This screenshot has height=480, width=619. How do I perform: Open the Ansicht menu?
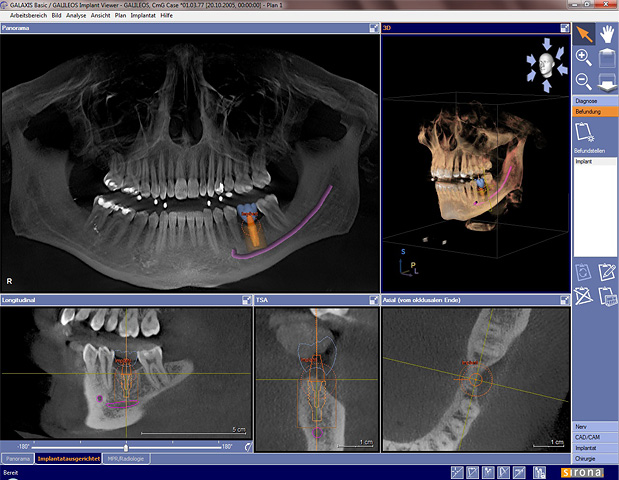coord(101,15)
